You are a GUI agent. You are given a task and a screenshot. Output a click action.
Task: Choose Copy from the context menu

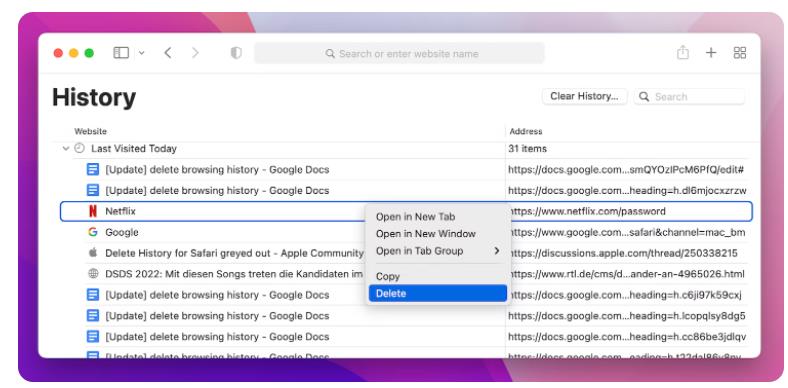(388, 276)
